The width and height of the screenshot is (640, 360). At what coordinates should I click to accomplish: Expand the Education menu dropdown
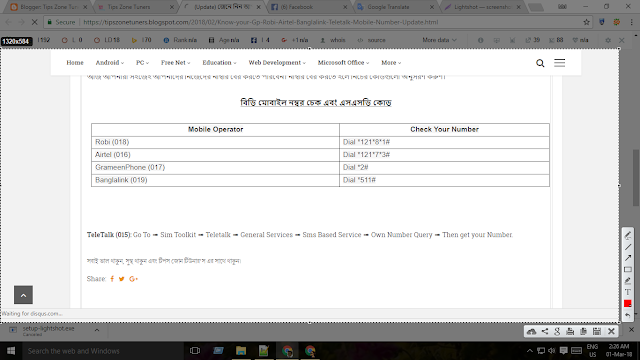219,62
